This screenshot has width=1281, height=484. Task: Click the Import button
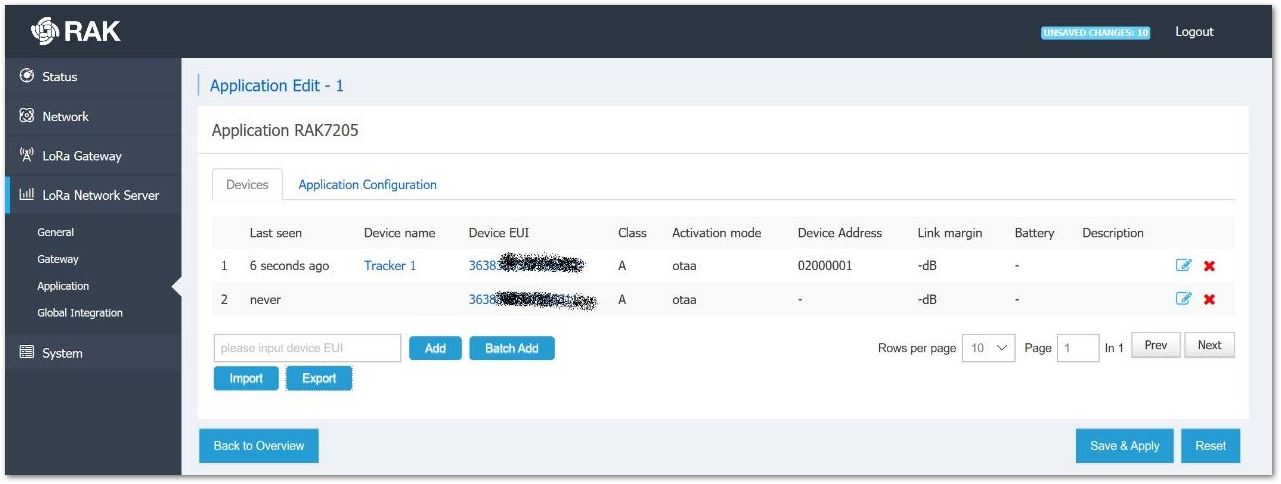click(246, 378)
